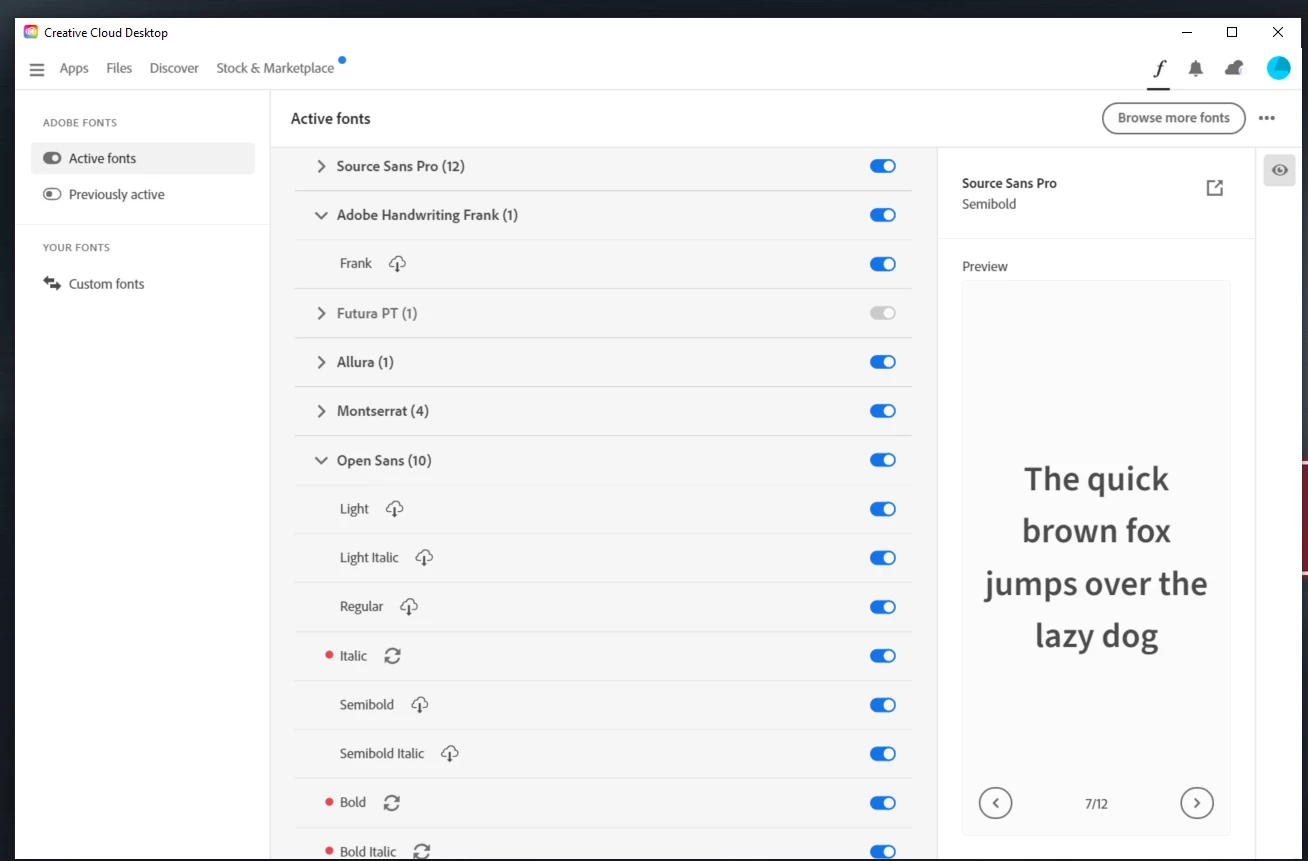1308x861 pixels.
Task: Open the Stock & Marketplace tab
Action: point(275,68)
